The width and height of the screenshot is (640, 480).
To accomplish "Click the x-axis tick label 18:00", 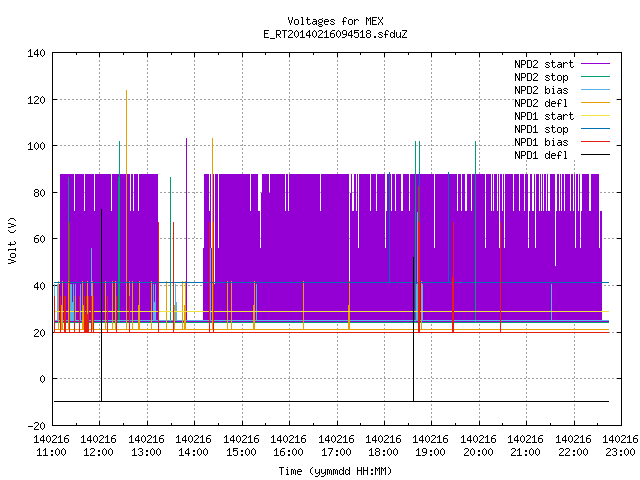I will click(383, 452).
